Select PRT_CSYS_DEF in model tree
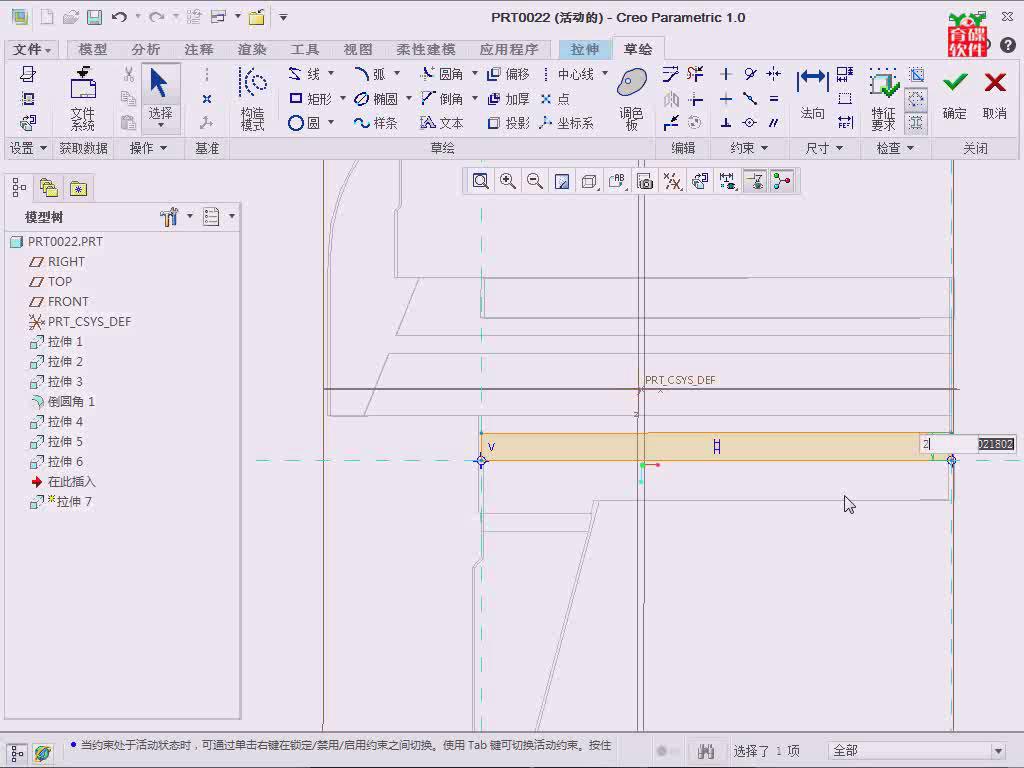Image resolution: width=1024 pixels, height=768 pixels. (80, 321)
